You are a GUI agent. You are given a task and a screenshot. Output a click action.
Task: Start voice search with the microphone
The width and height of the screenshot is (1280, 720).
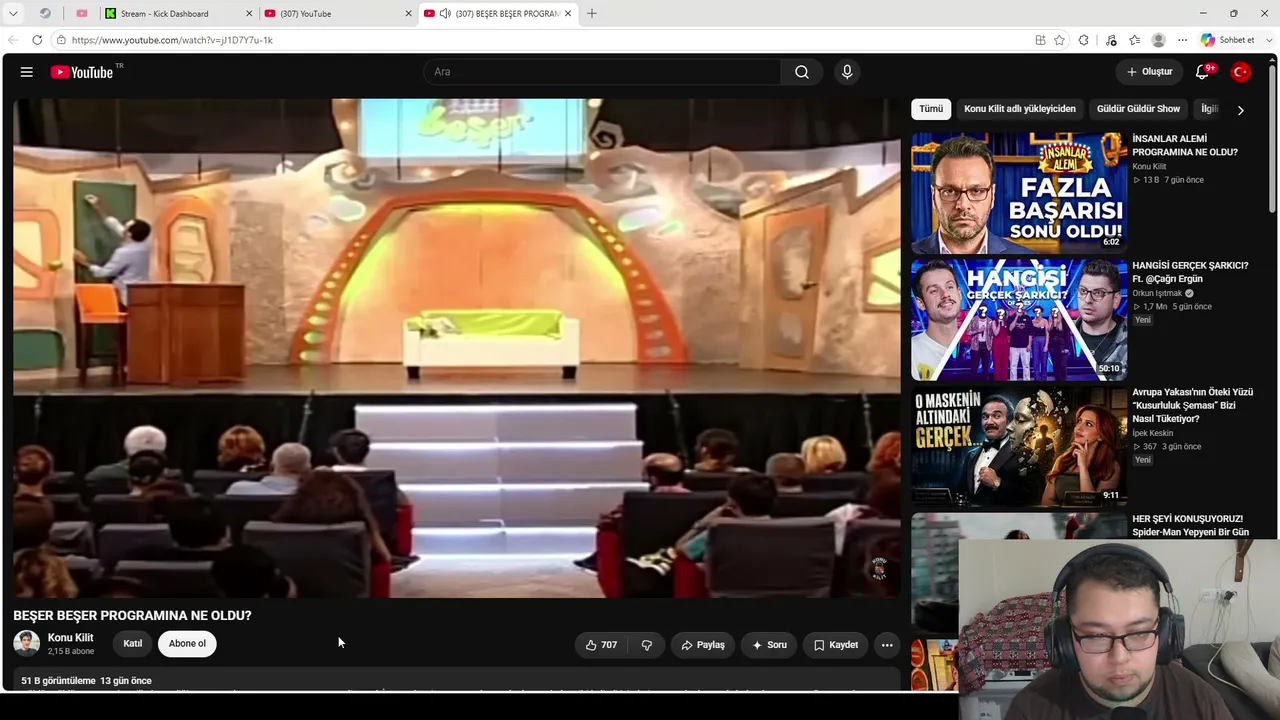(847, 72)
